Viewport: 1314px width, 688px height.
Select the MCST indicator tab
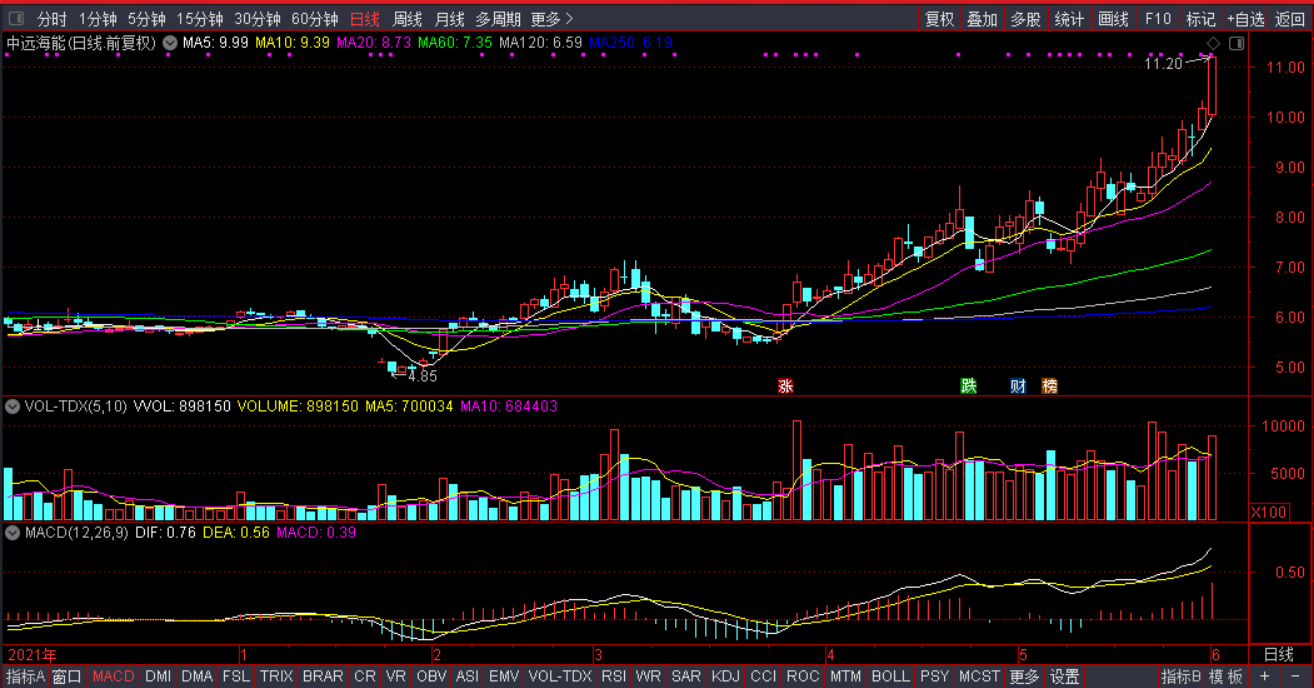[x=980, y=677]
